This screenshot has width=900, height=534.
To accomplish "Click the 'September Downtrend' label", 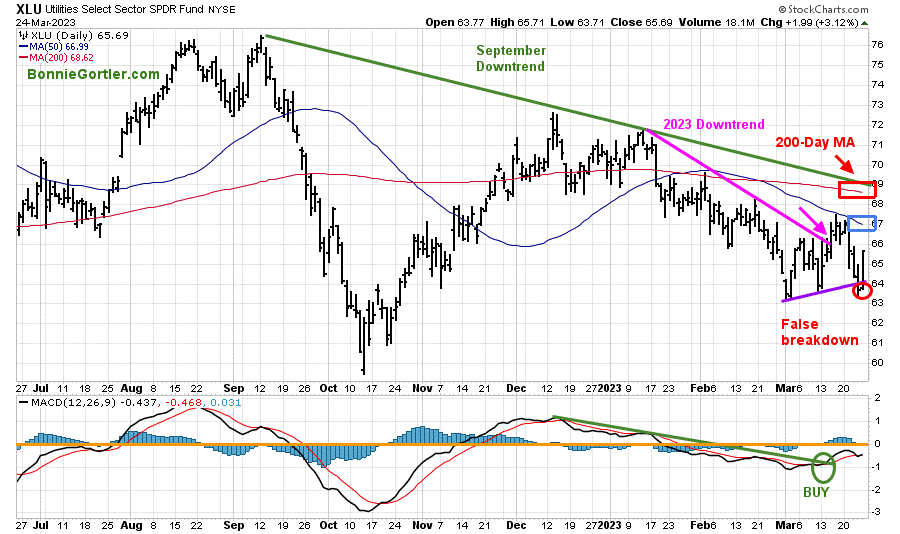I will [x=510, y=59].
